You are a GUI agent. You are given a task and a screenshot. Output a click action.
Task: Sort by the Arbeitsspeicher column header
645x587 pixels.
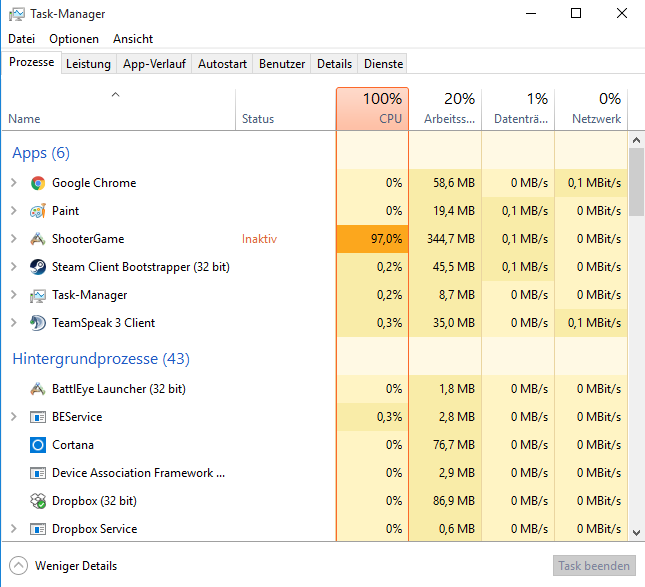pyautogui.click(x=445, y=109)
